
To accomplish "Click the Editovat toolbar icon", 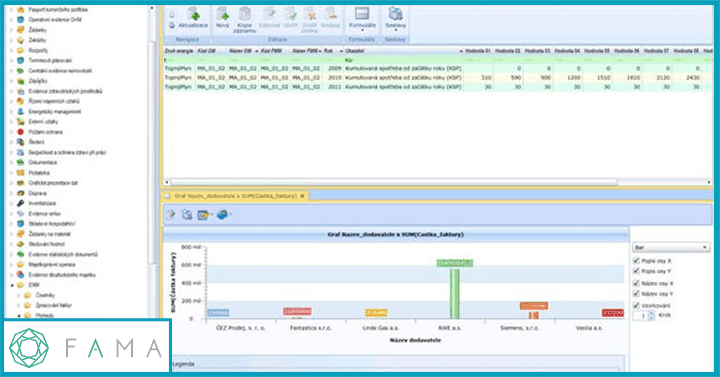I will [269, 14].
